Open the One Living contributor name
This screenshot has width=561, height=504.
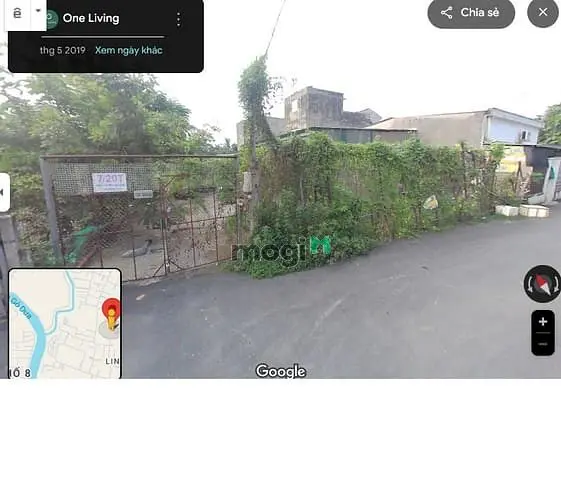click(x=91, y=18)
